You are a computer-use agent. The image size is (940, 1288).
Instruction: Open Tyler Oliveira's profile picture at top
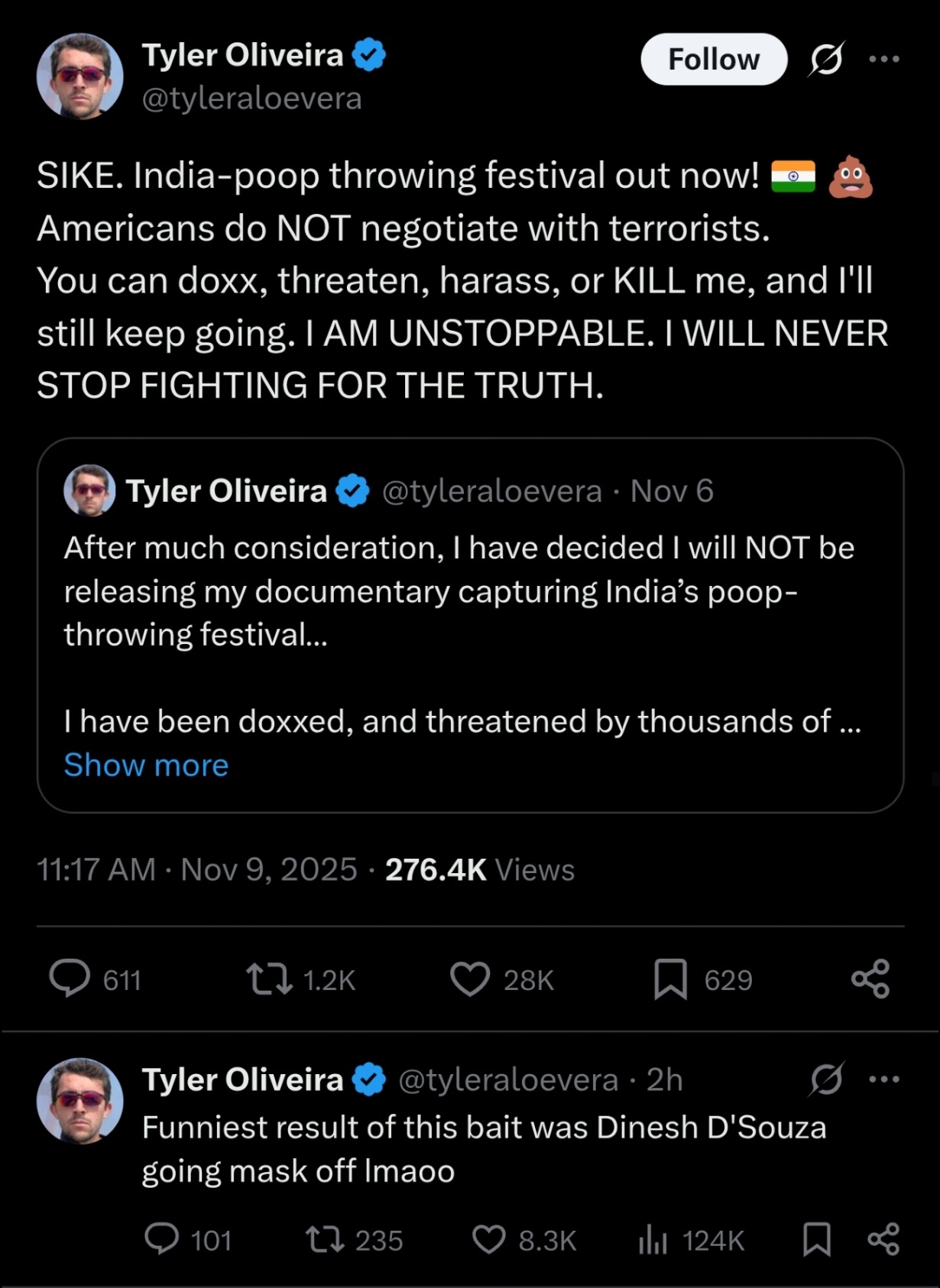coord(80,76)
